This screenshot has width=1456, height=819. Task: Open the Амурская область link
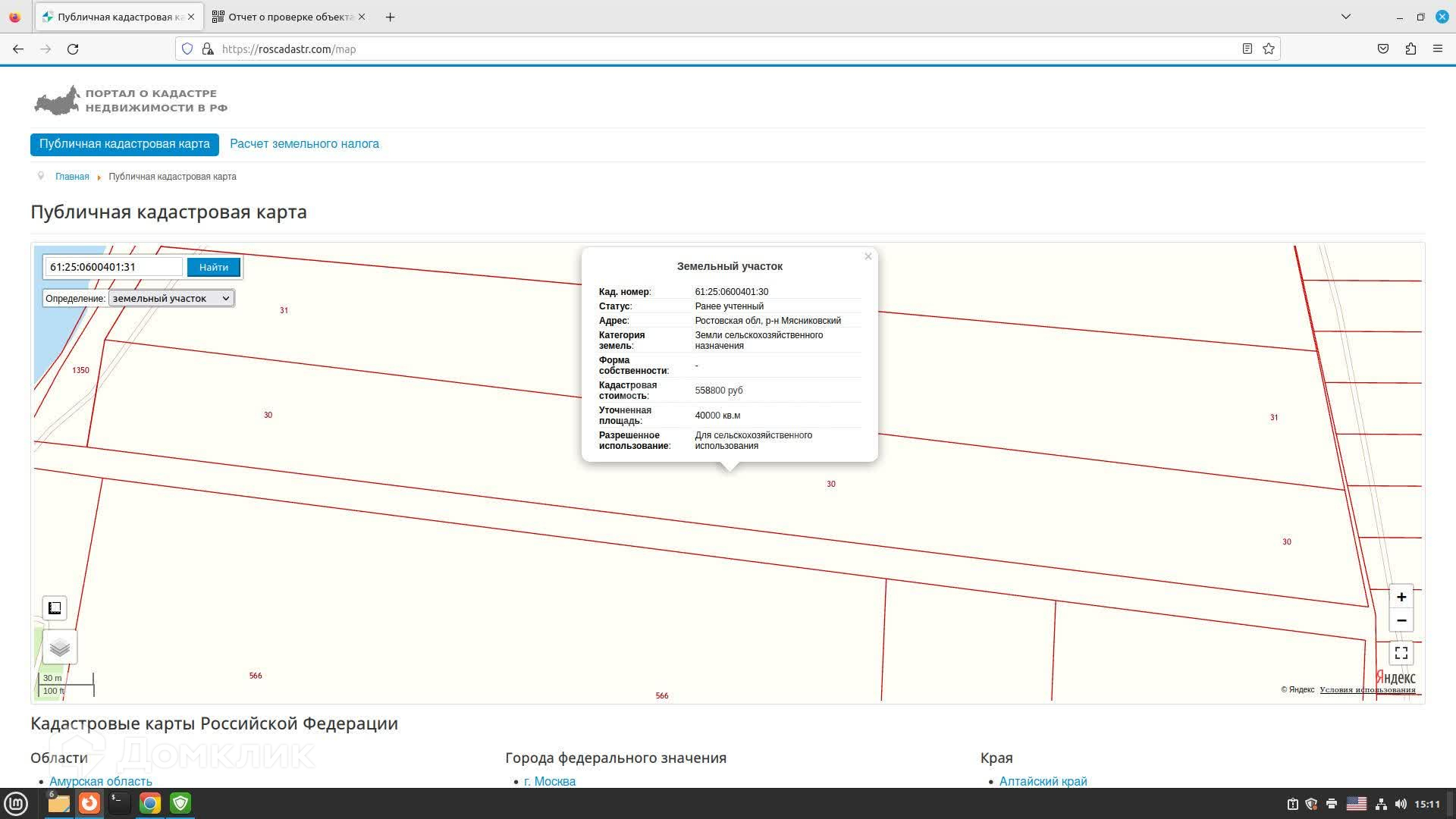101,781
